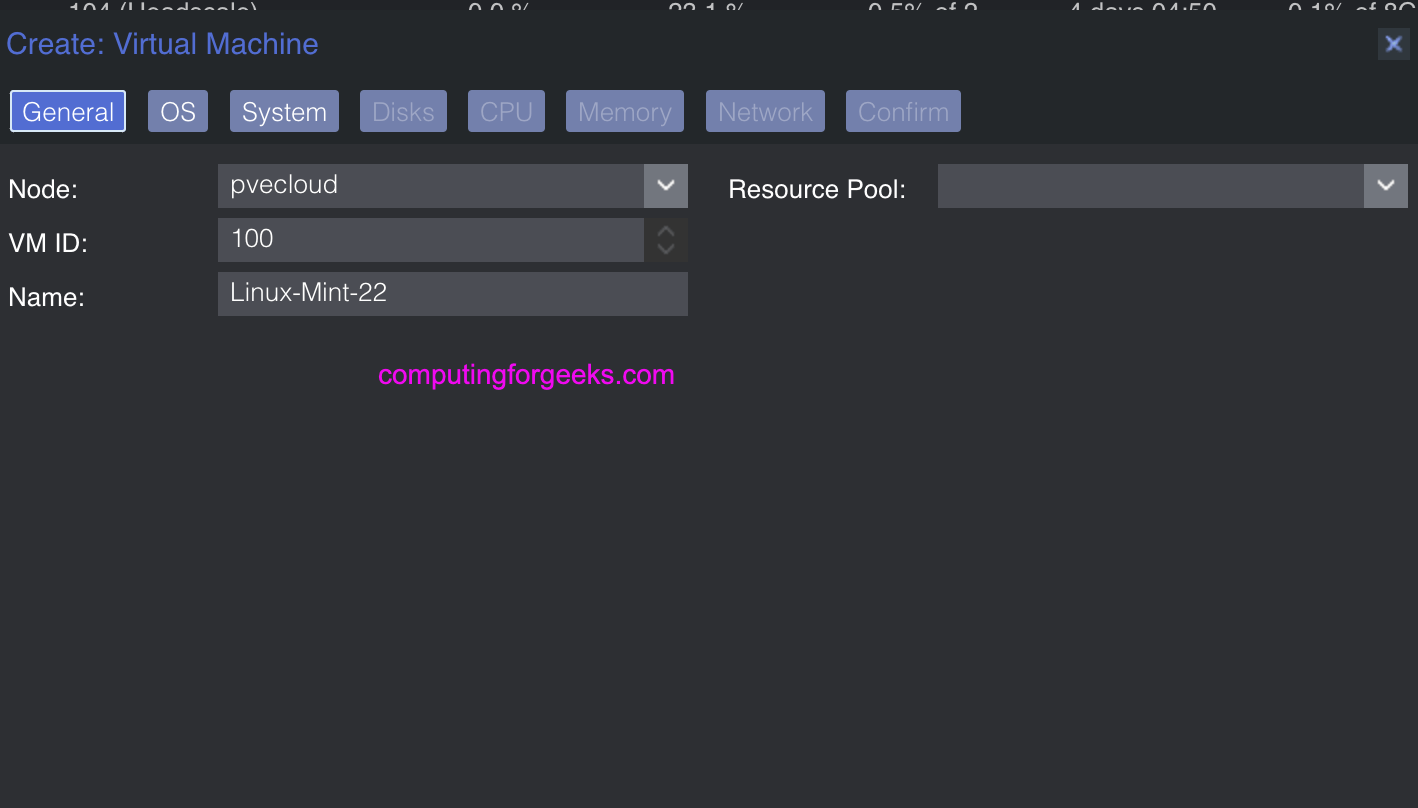Open the CPU tab
The image size is (1418, 808).
tap(506, 112)
